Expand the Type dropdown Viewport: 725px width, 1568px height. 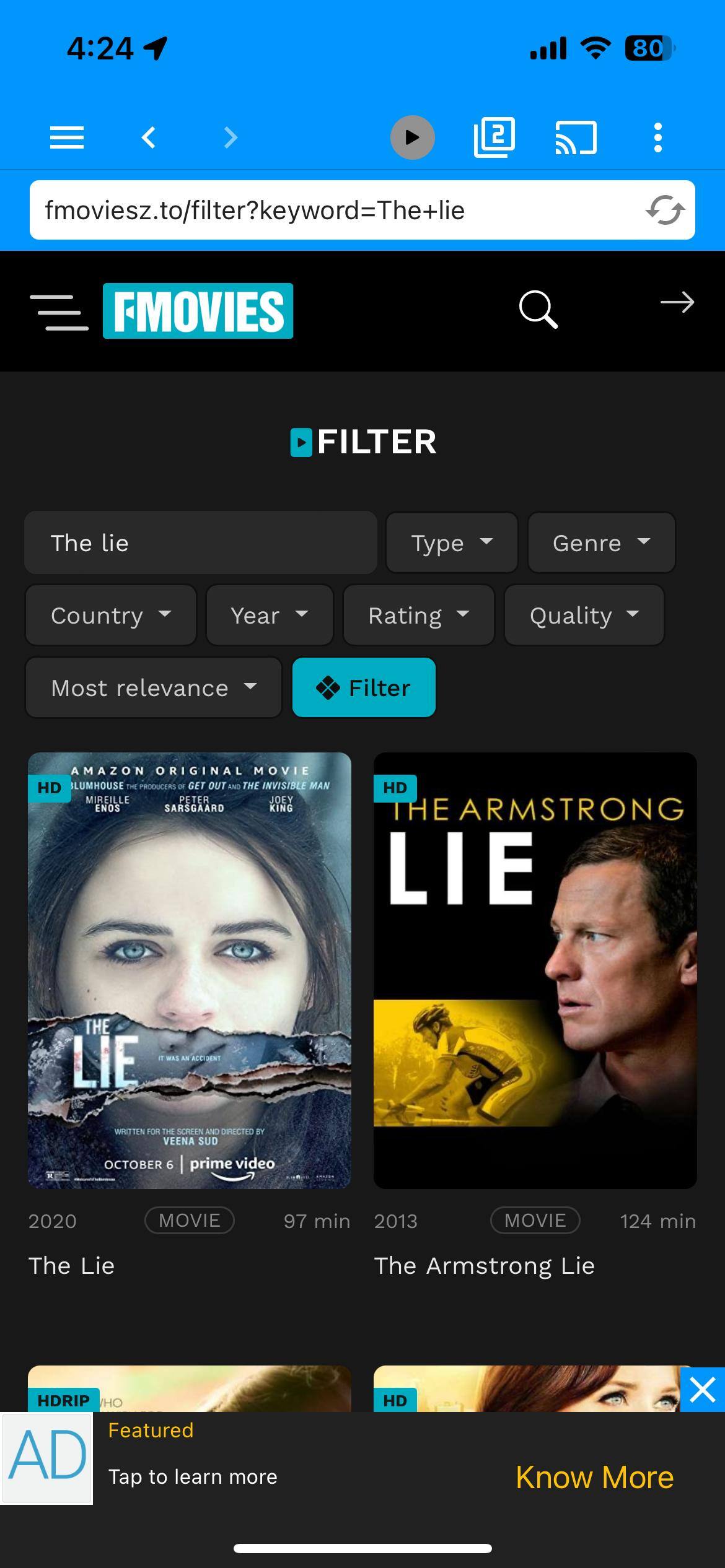[452, 543]
